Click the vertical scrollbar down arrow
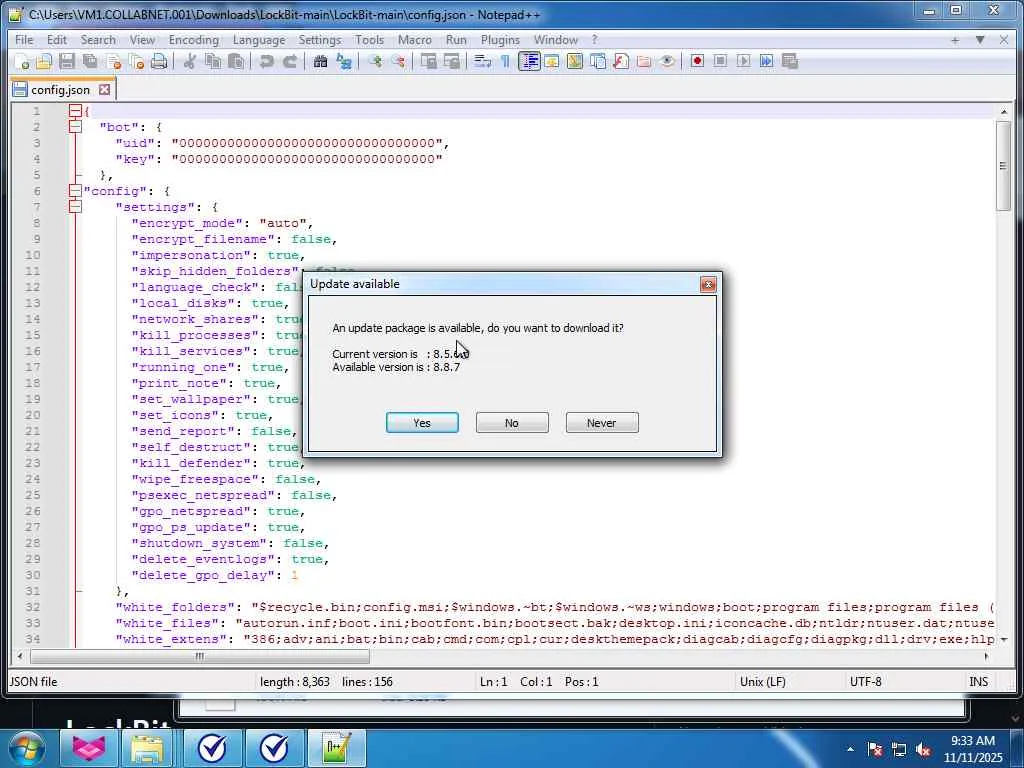Screen dimensions: 1024x768 tap(1004, 639)
